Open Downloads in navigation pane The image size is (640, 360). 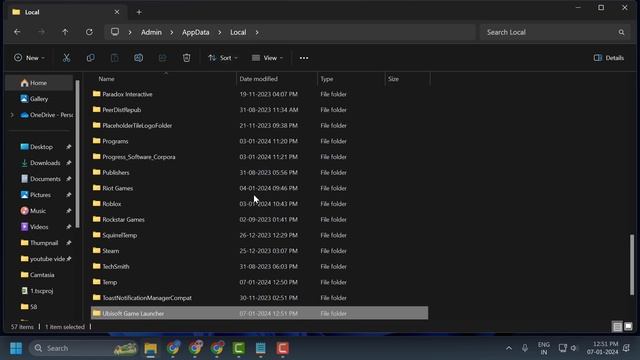[40, 163]
